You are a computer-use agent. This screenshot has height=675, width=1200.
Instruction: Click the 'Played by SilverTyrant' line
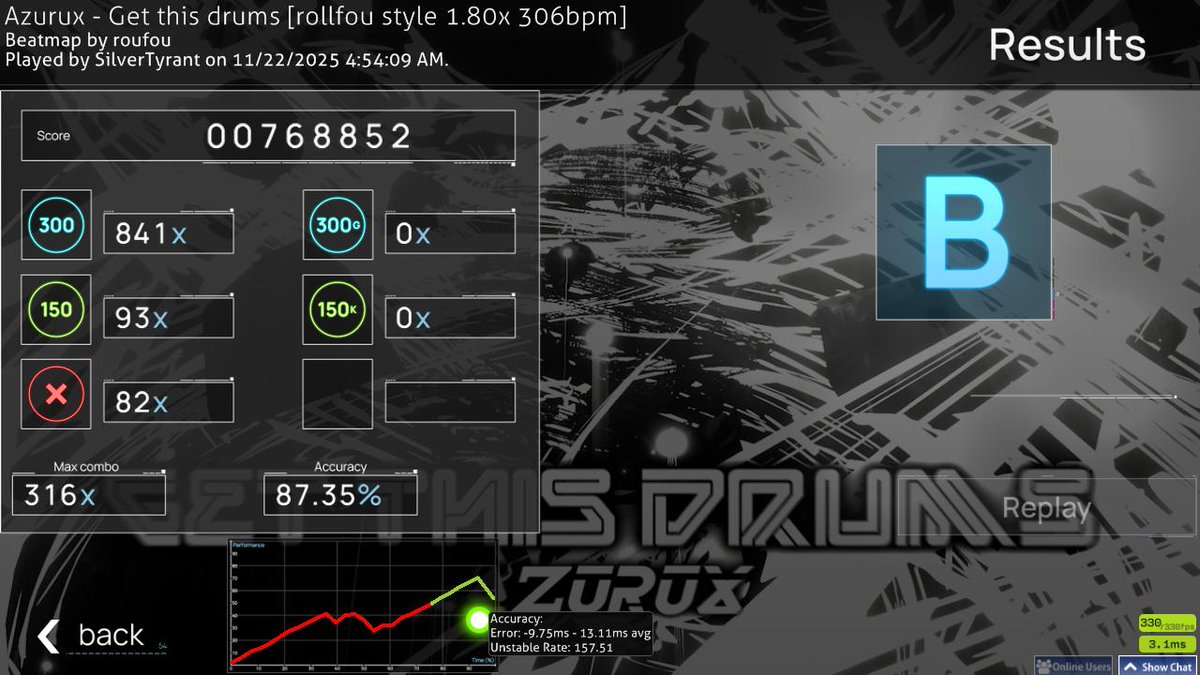(x=227, y=59)
